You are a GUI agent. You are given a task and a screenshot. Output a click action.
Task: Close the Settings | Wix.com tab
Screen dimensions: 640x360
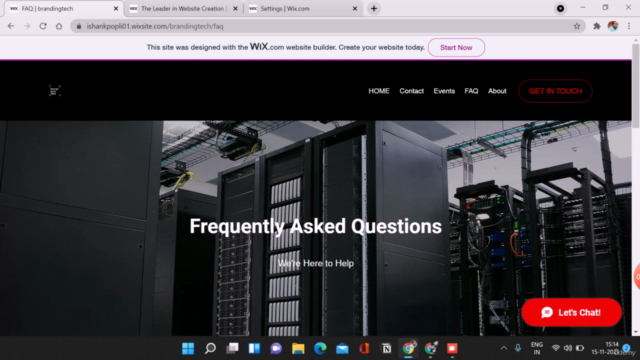[x=355, y=9]
